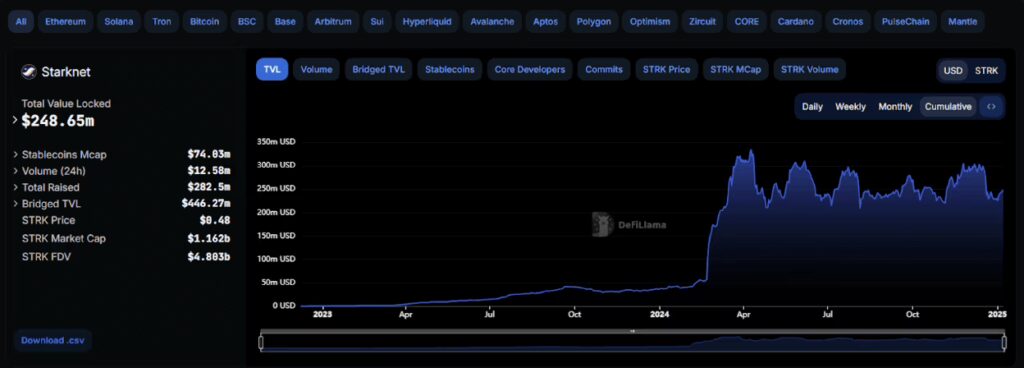This screenshot has width=1024, height=368.
Task: Go to the Optimism chain
Action: pos(650,22)
